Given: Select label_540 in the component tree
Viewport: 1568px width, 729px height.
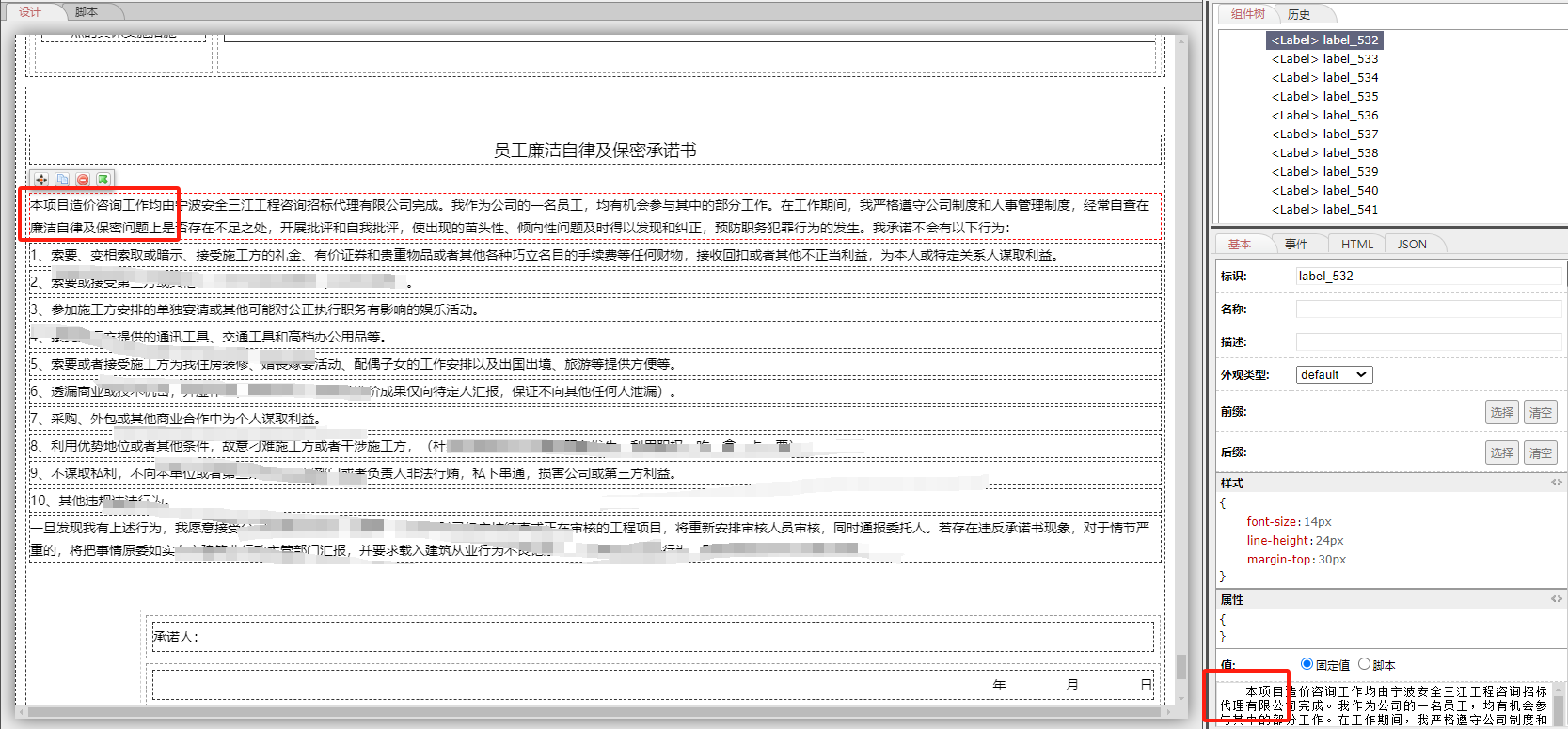Looking at the screenshot, I should [x=1324, y=191].
